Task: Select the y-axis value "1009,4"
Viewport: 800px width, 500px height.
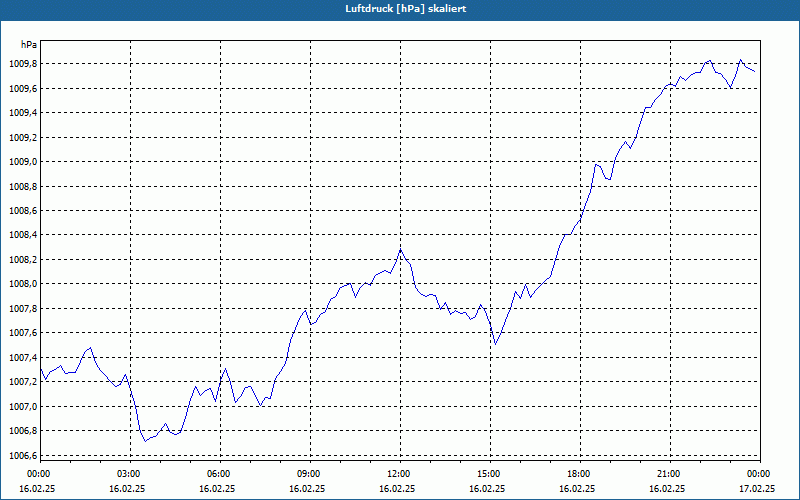Action: (23, 113)
